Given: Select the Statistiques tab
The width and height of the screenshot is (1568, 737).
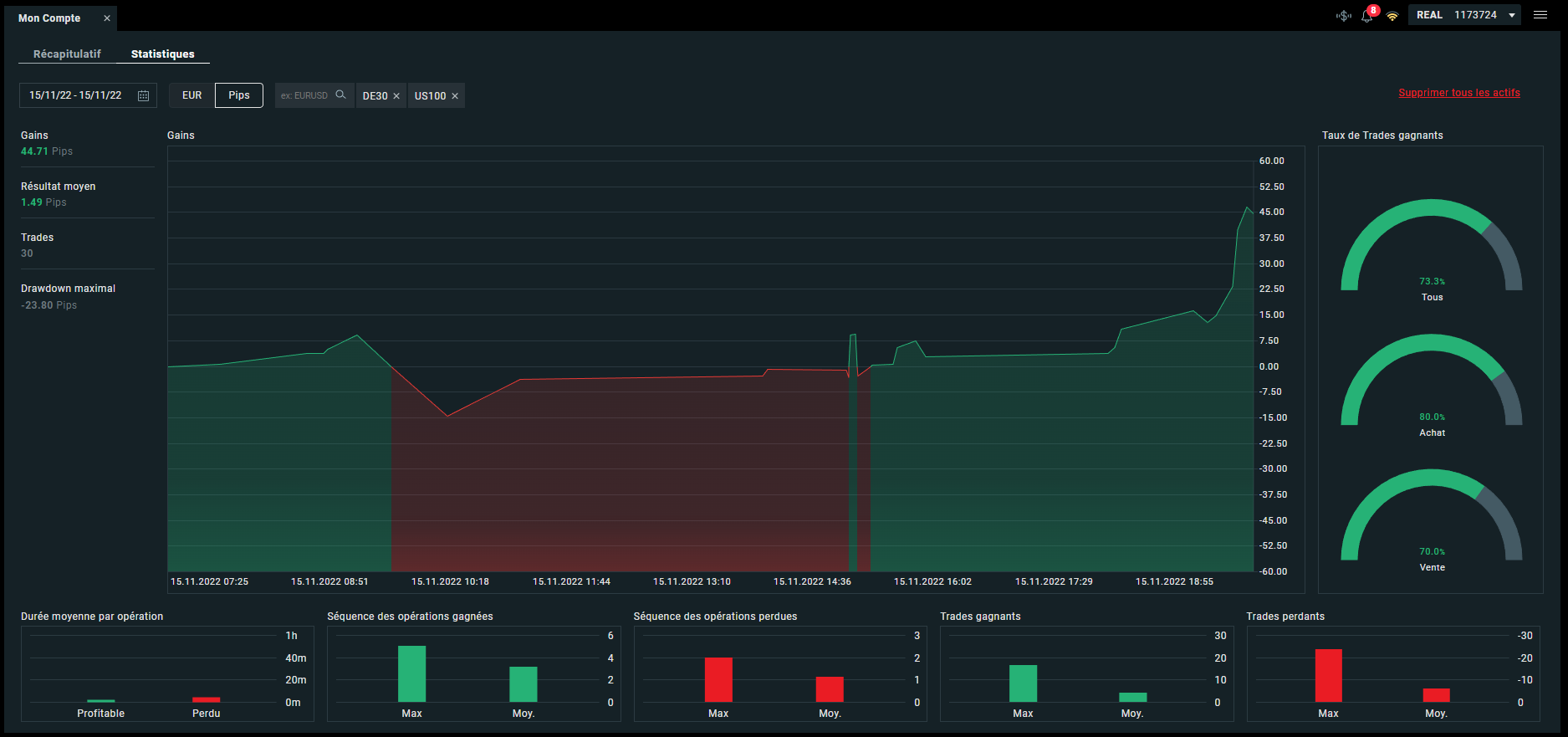Looking at the screenshot, I should point(163,54).
